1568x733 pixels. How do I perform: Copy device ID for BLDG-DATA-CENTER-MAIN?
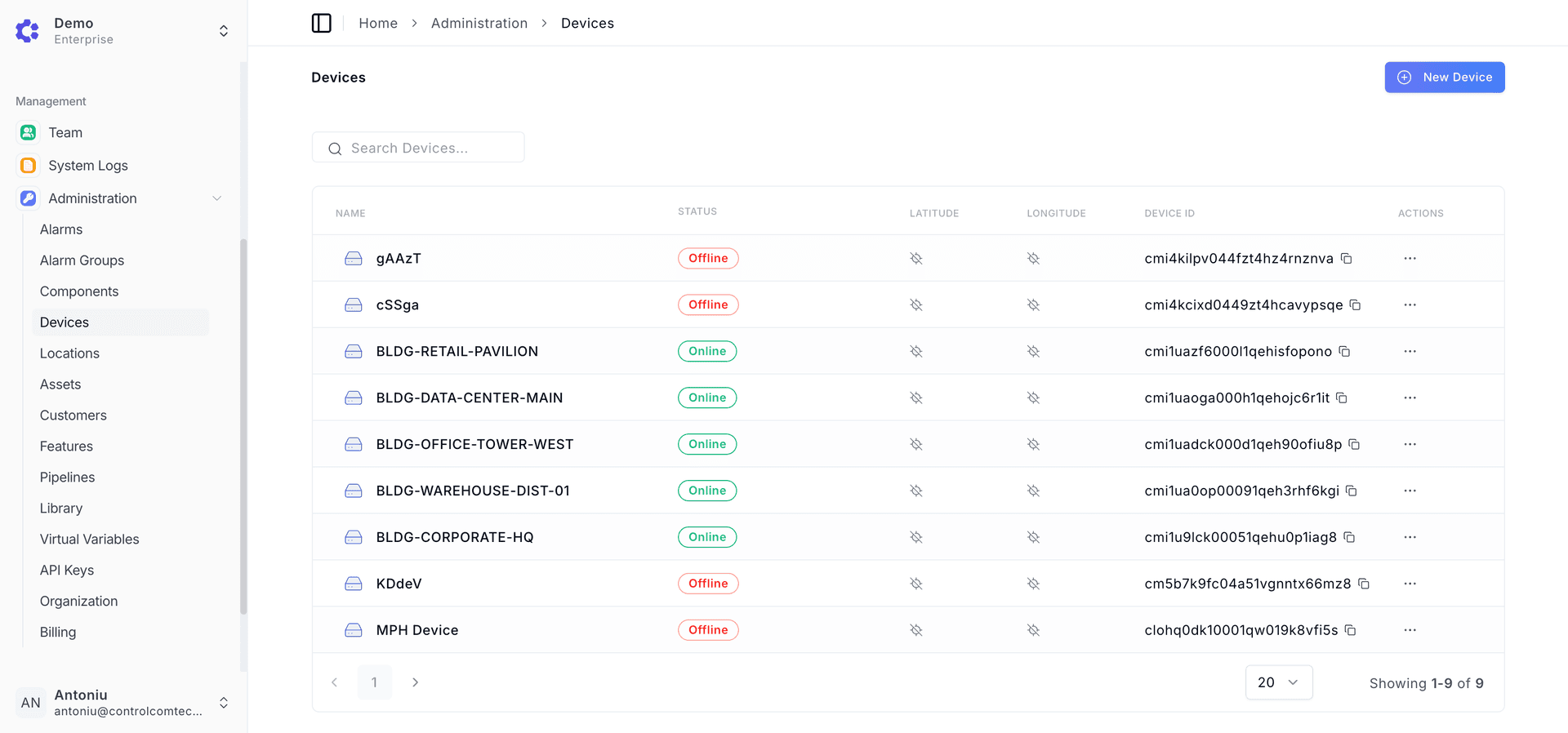1342,398
